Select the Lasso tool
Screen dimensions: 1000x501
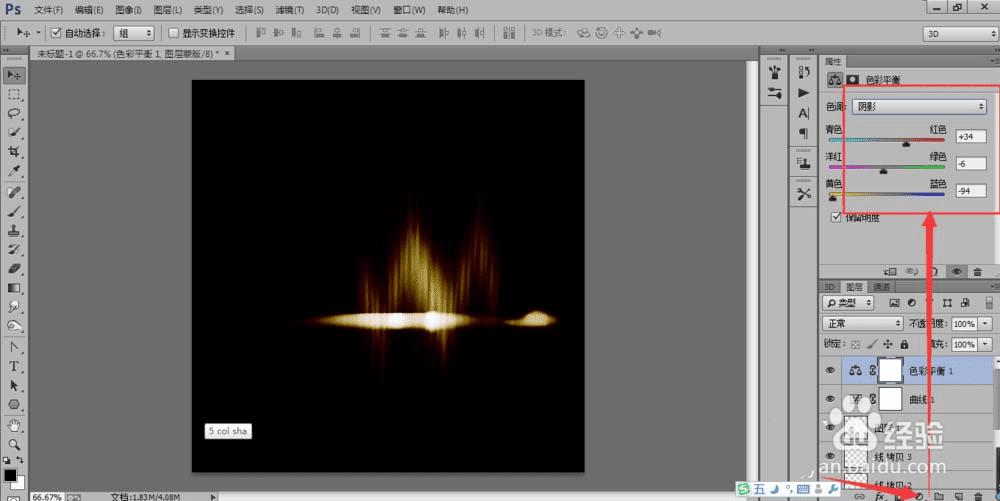pos(13,113)
